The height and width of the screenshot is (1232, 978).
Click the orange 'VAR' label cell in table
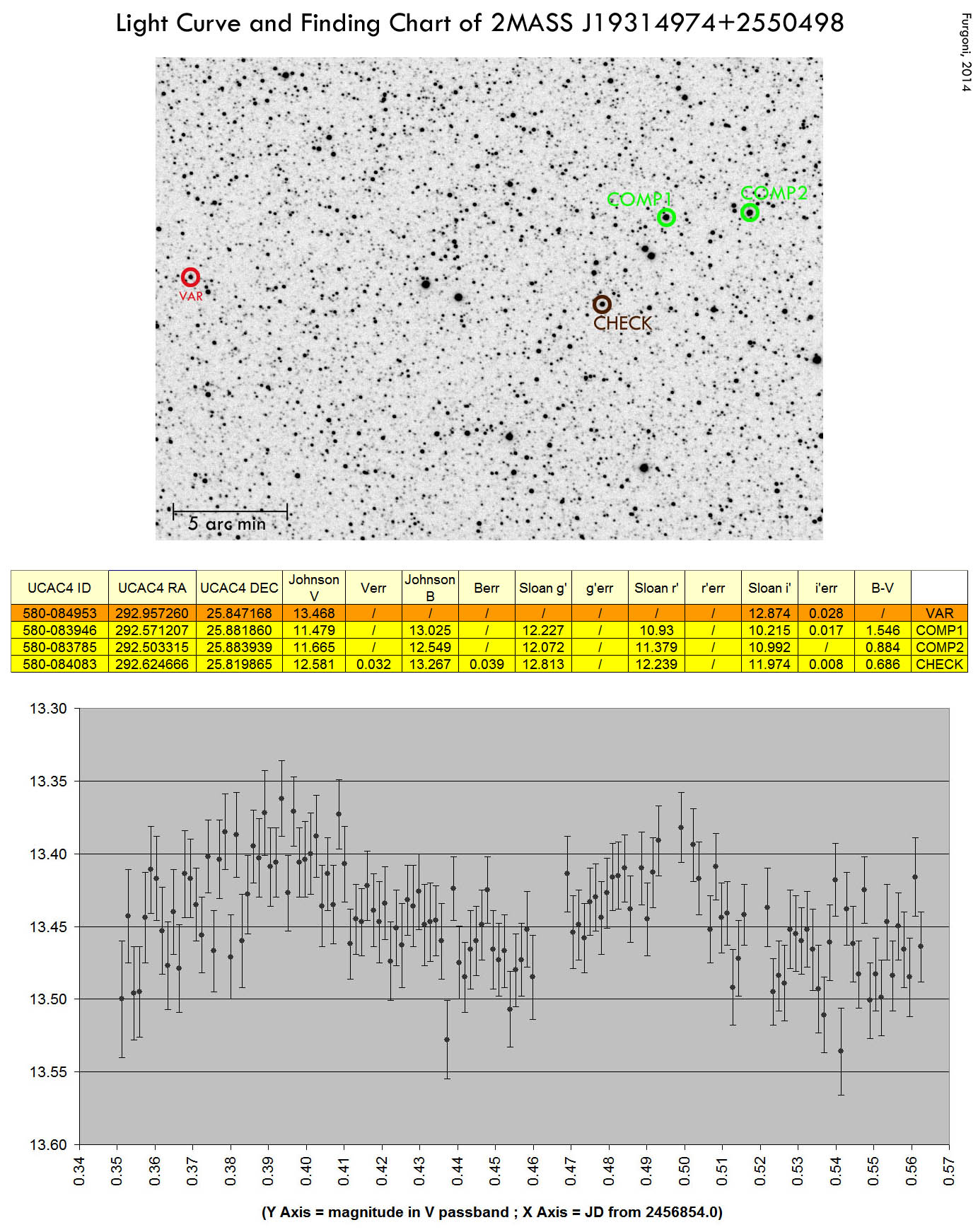tap(939, 613)
